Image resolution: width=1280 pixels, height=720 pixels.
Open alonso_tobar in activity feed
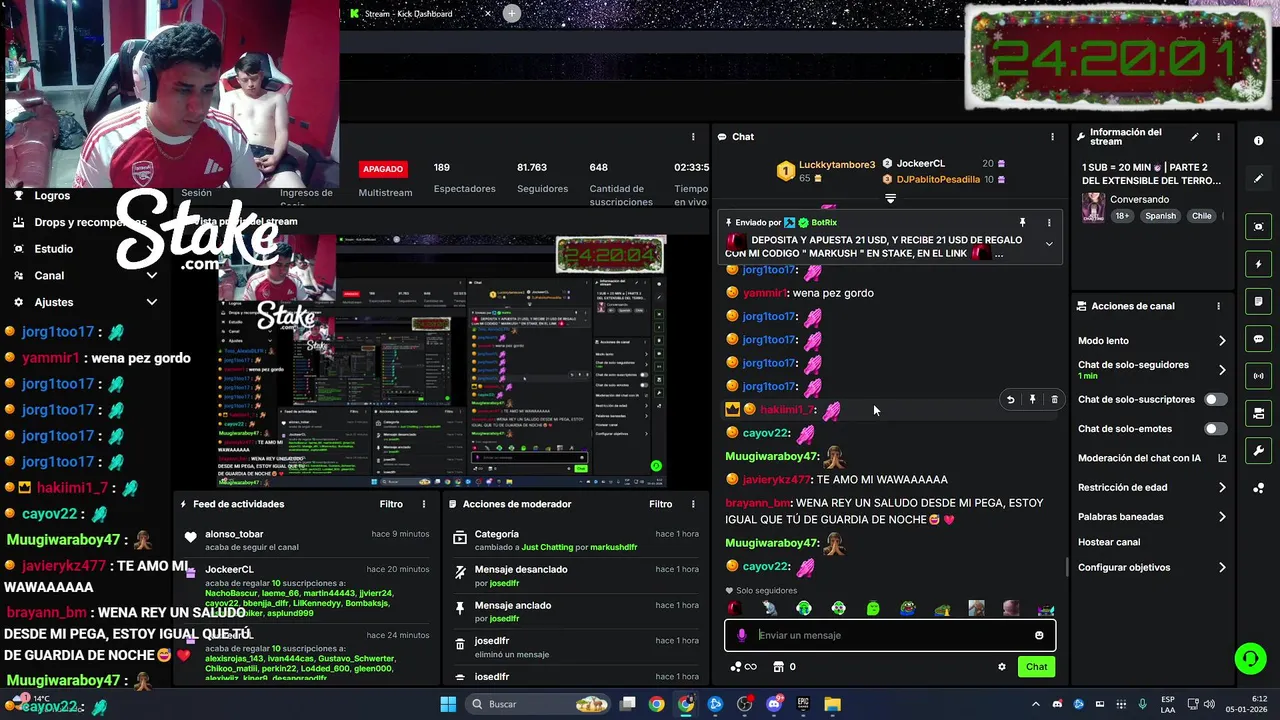click(234, 534)
